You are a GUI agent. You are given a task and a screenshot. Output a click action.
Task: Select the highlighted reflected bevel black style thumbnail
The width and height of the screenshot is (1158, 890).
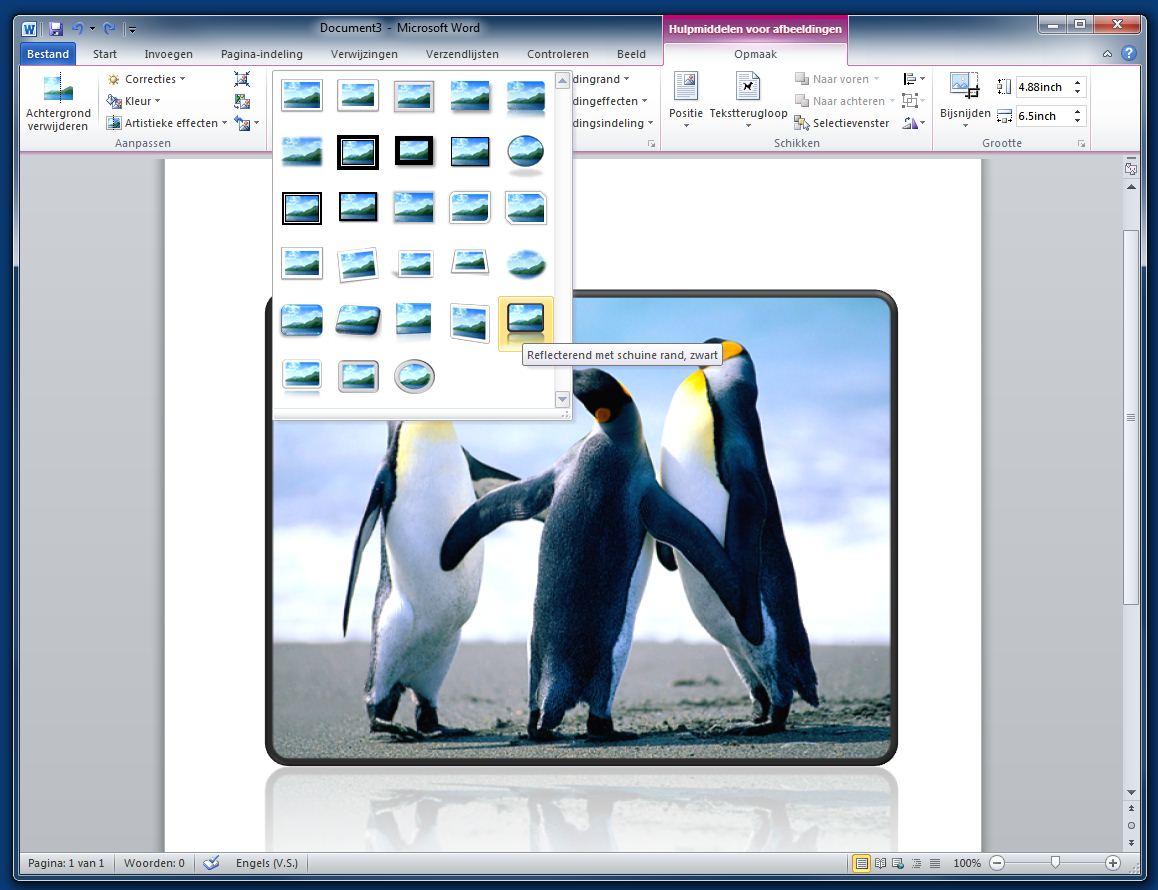click(526, 323)
